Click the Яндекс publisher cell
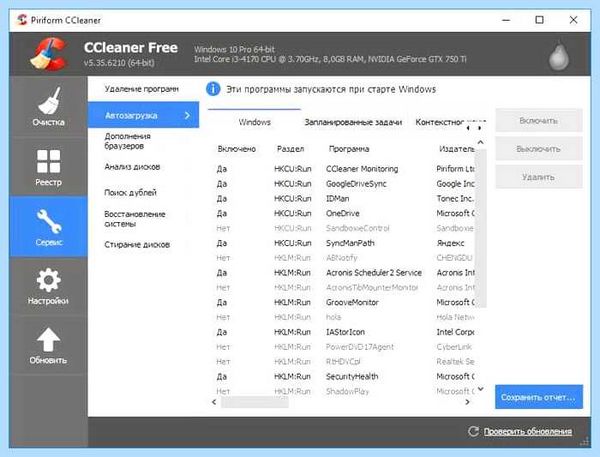 coord(450,243)
